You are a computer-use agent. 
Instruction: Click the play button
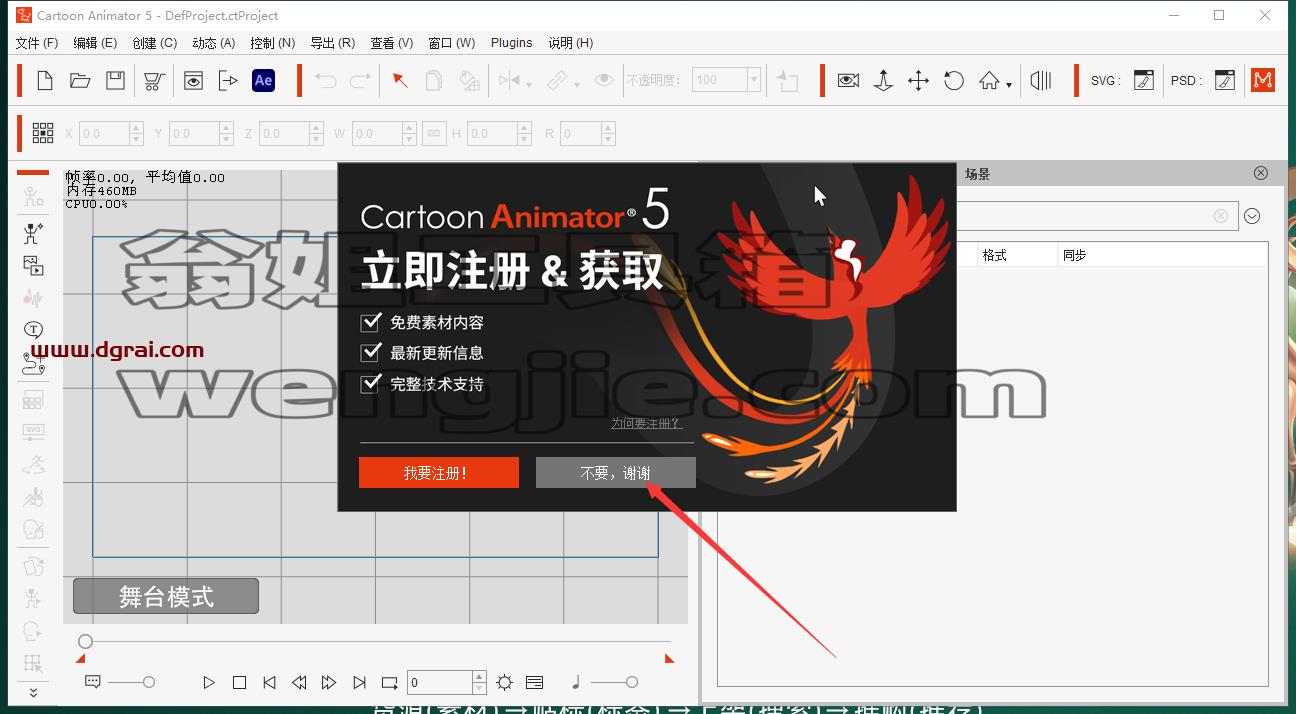(x=209, y=683)
